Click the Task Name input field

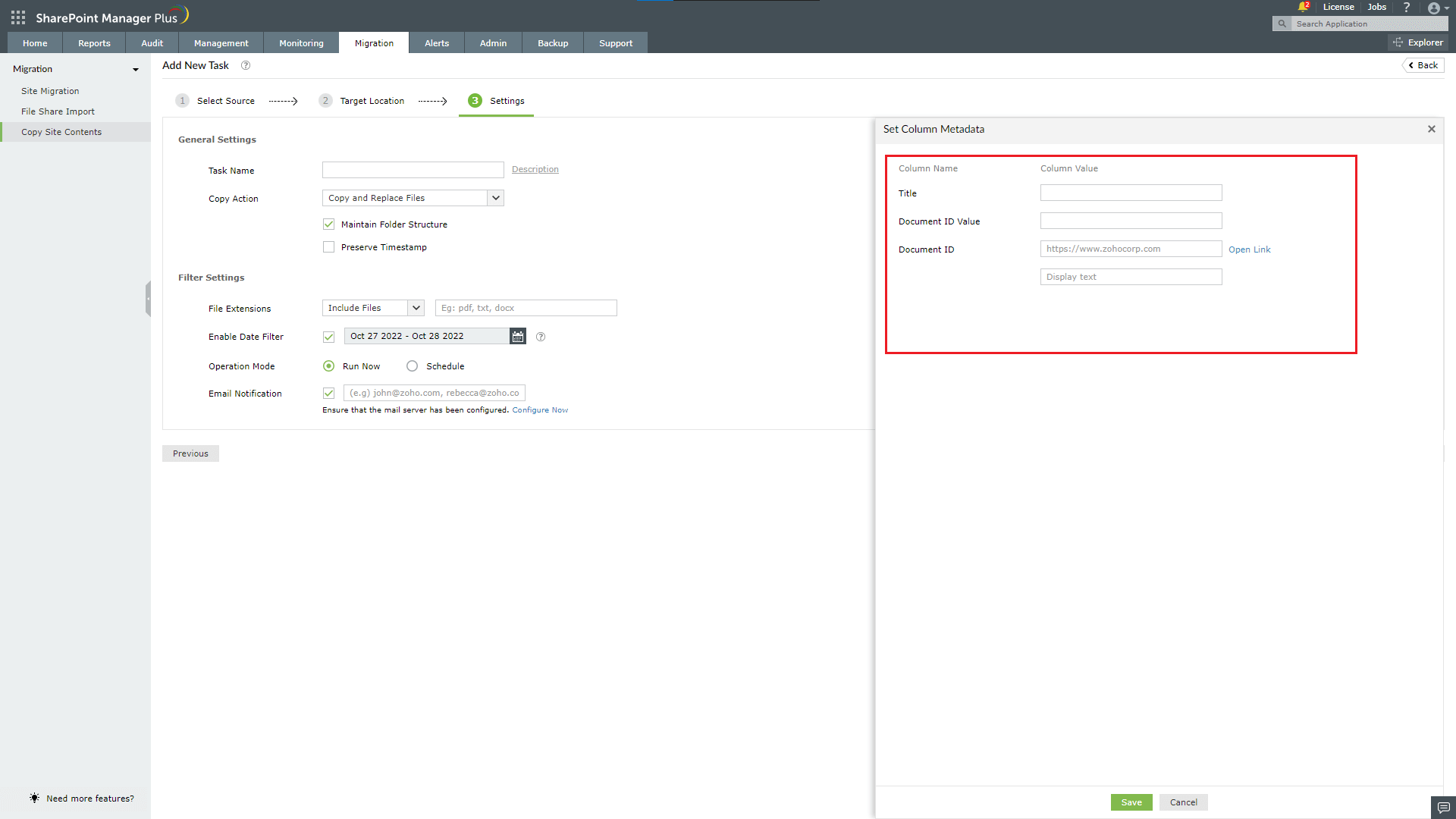click(413, 169)
